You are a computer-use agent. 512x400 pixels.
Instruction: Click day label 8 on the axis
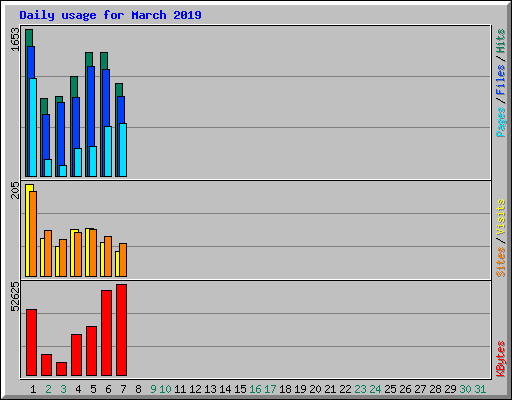click(x=138, y=389)
